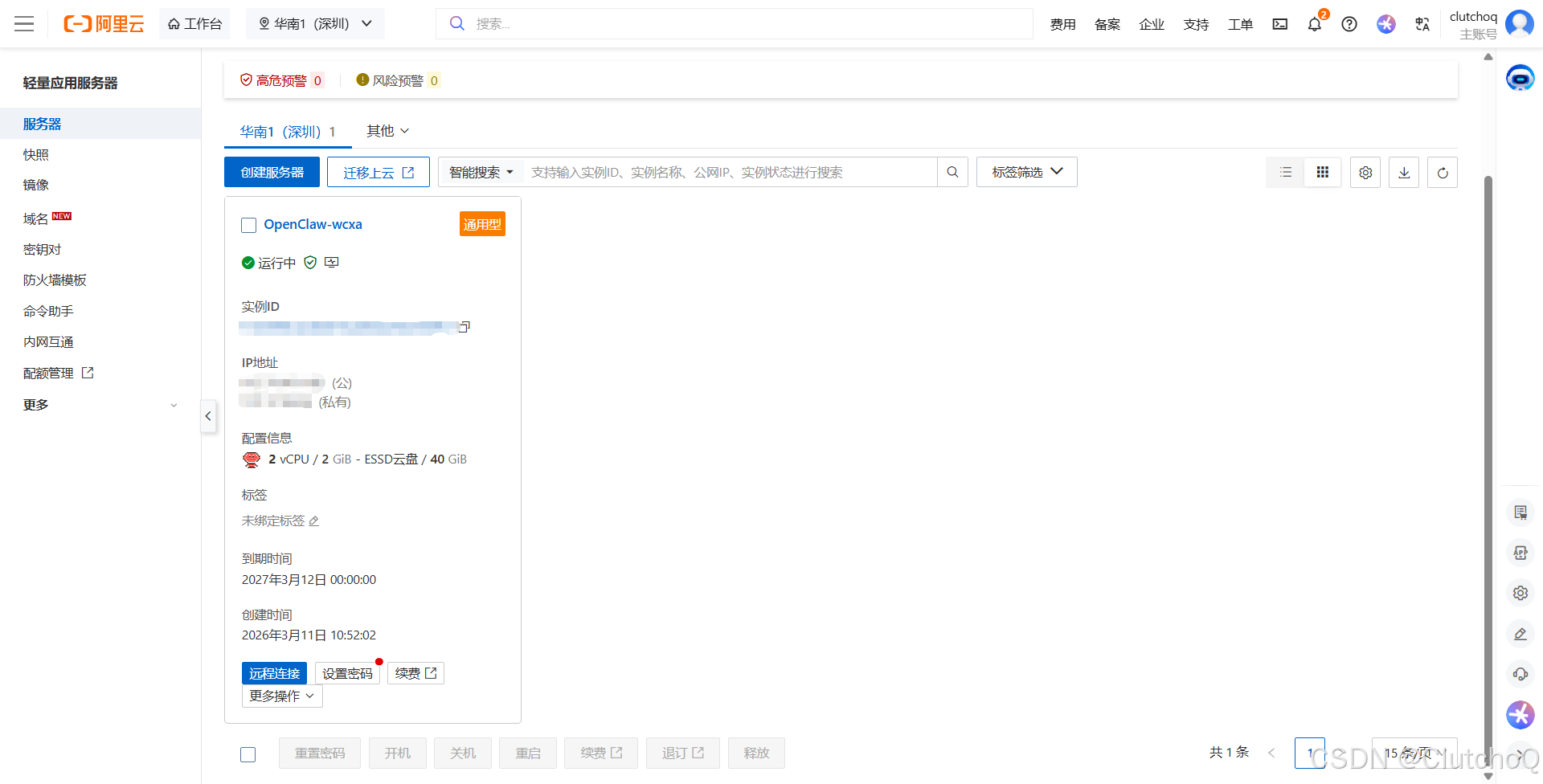
Task: Click the 创建服务器 button
Action: 272,172
